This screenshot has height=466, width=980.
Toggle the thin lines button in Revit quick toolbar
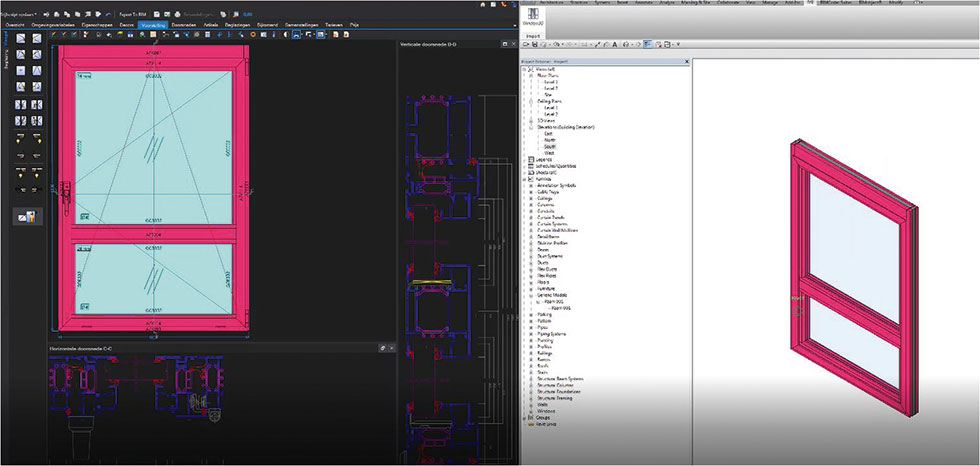pos(648,44)
